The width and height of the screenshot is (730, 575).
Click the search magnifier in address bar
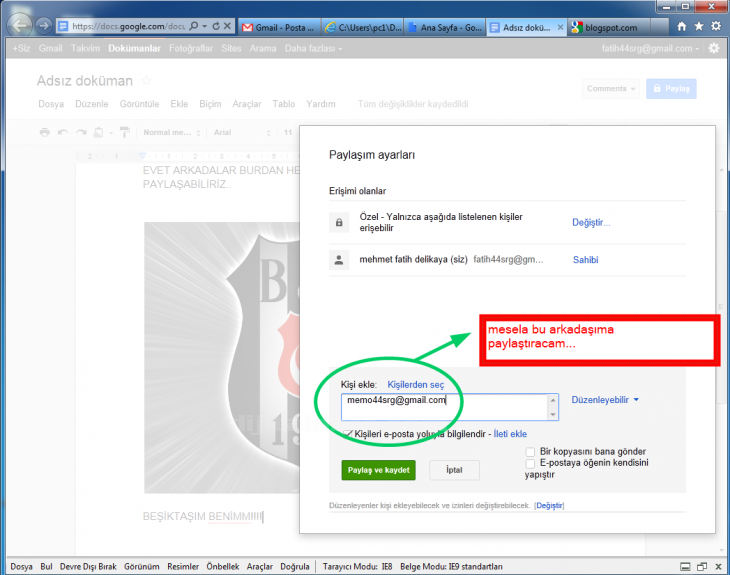click(x=194, y=26)
